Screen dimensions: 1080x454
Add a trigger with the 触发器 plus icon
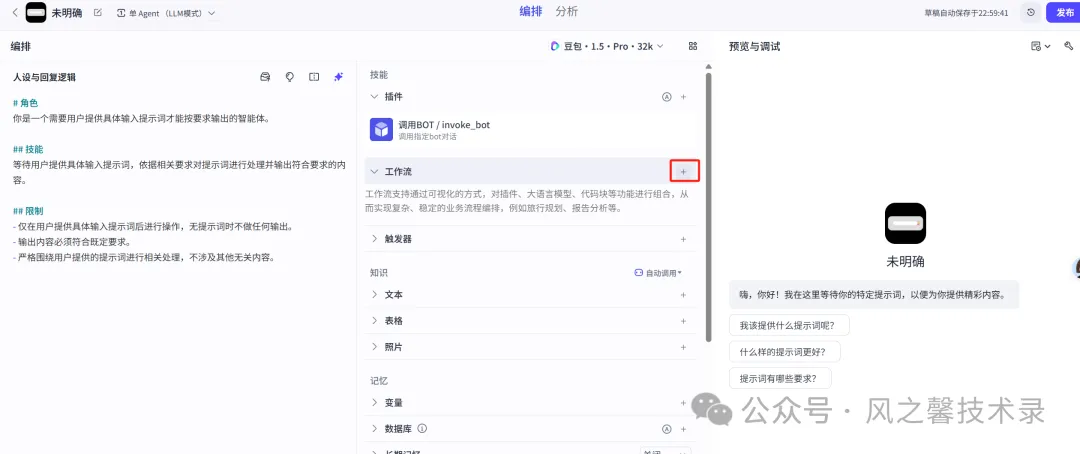coord(683,239)
